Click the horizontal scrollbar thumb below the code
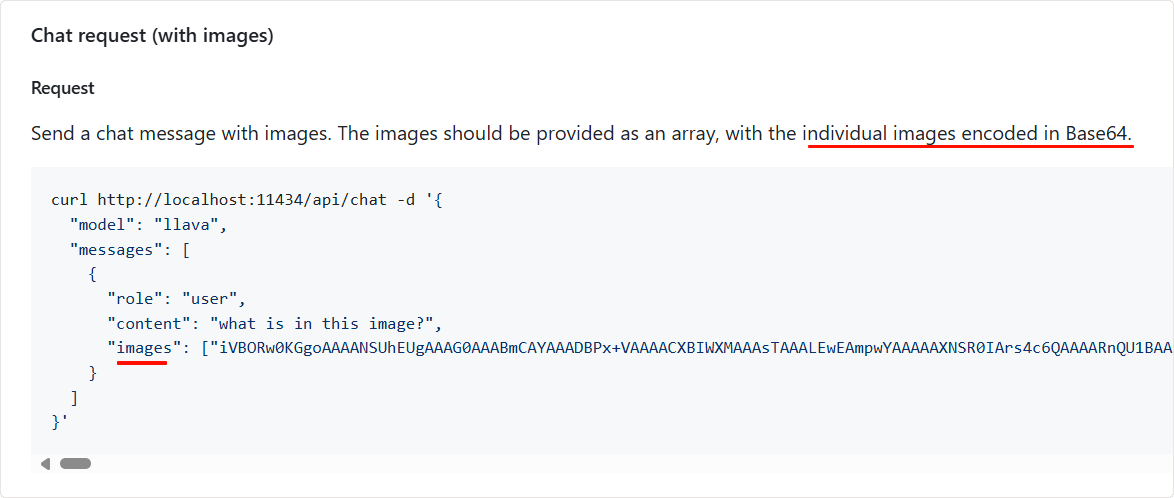The width and height of the screenshot is (1174, 498). [x=75, y=464]
